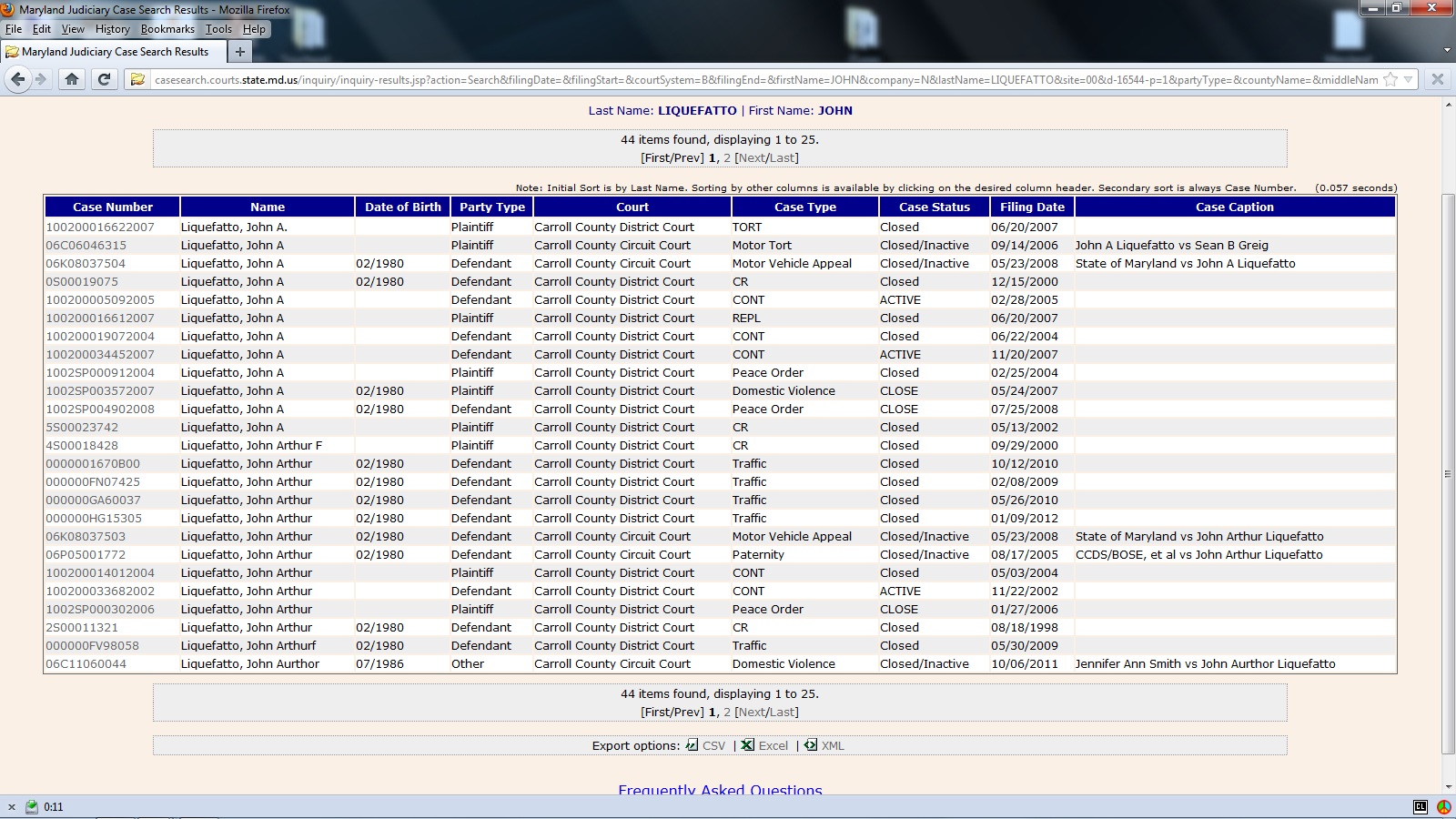Viewport: 1456px width, 819px height.
Task: Click the vertical page scrollbar
Action: [1448, 473]
